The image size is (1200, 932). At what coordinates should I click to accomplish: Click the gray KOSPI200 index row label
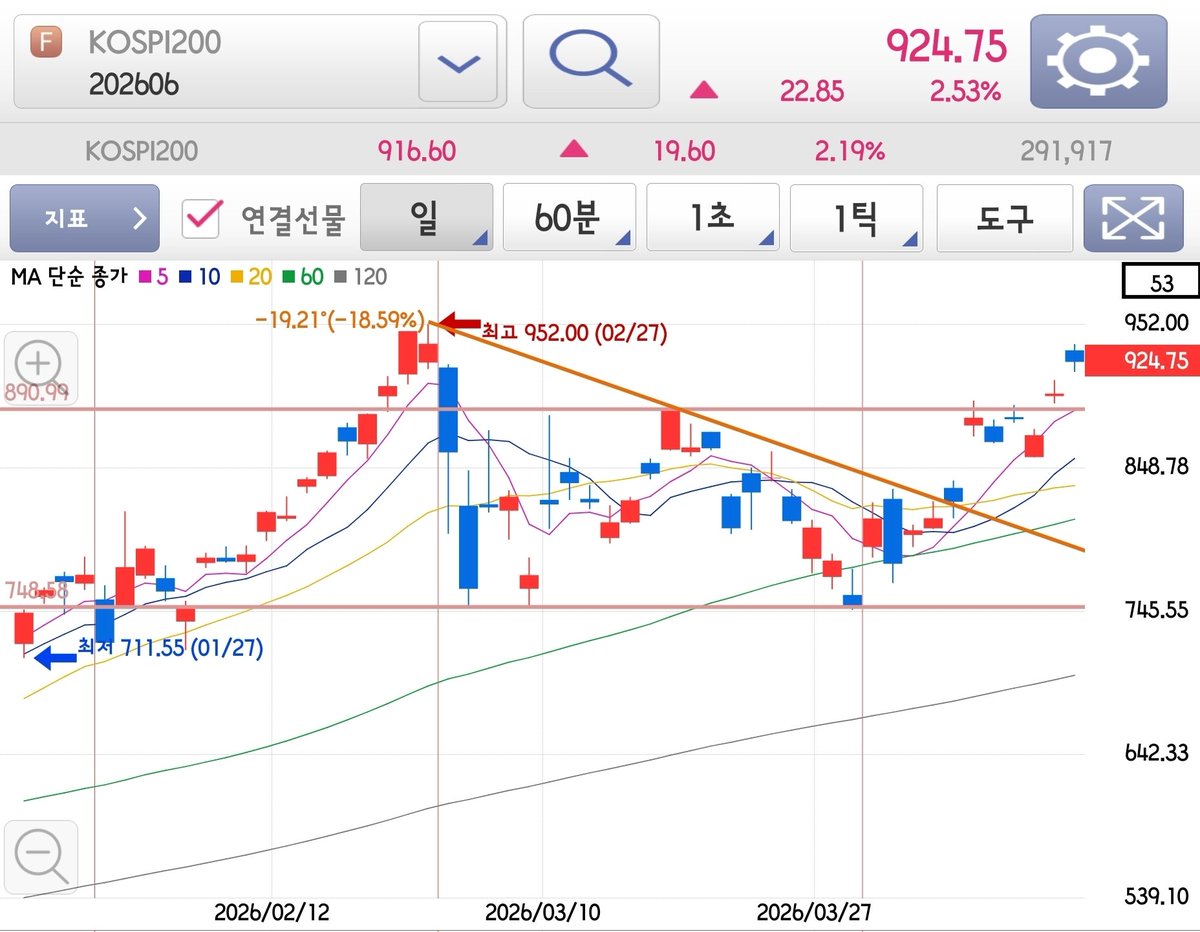[142, 151]
